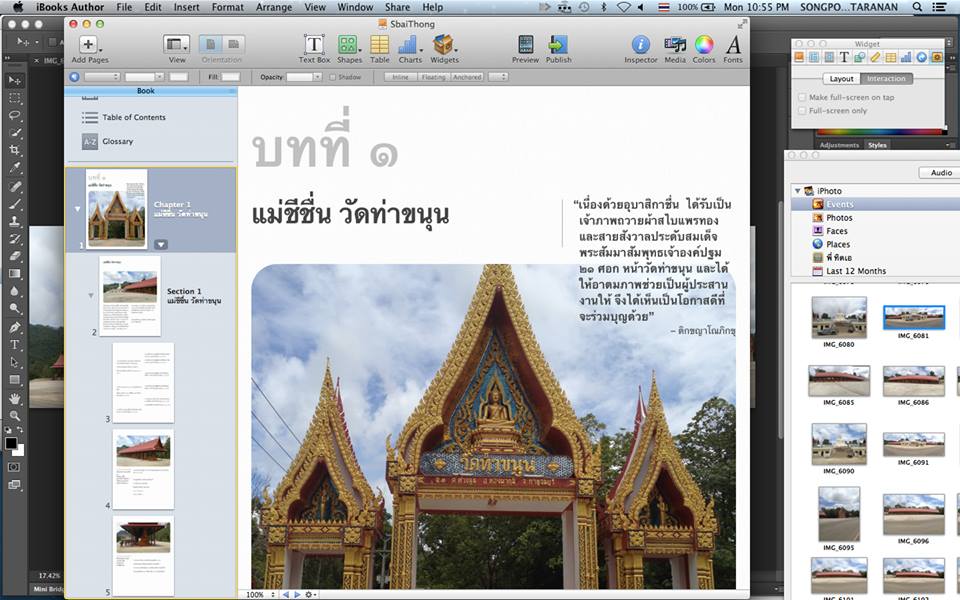Open the wrap options dropdown
Screen dimensions: 960x600
click(498, 77)
